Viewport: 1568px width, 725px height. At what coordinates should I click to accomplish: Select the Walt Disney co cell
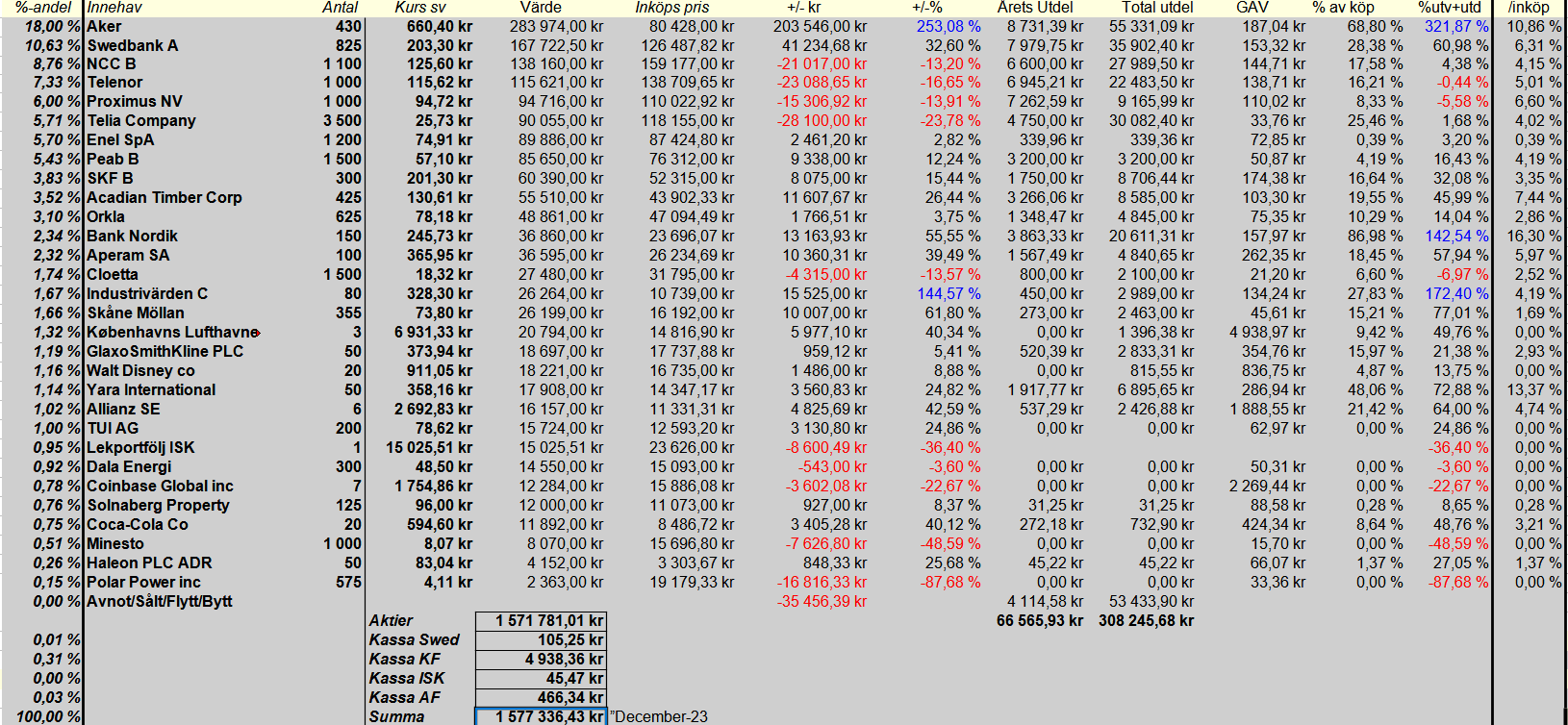click(140, 371)
